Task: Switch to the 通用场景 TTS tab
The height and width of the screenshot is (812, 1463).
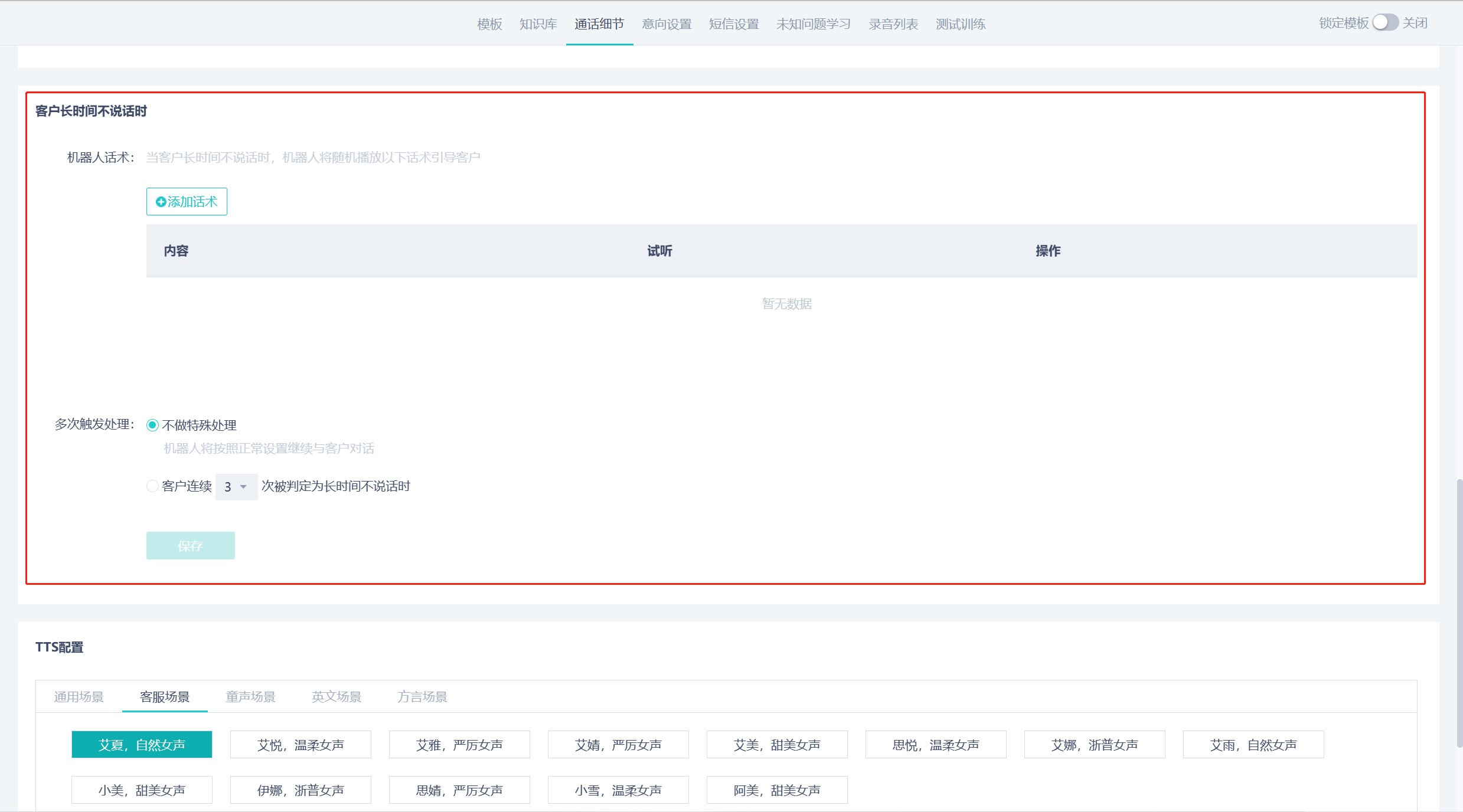Action: coord(79,697)
